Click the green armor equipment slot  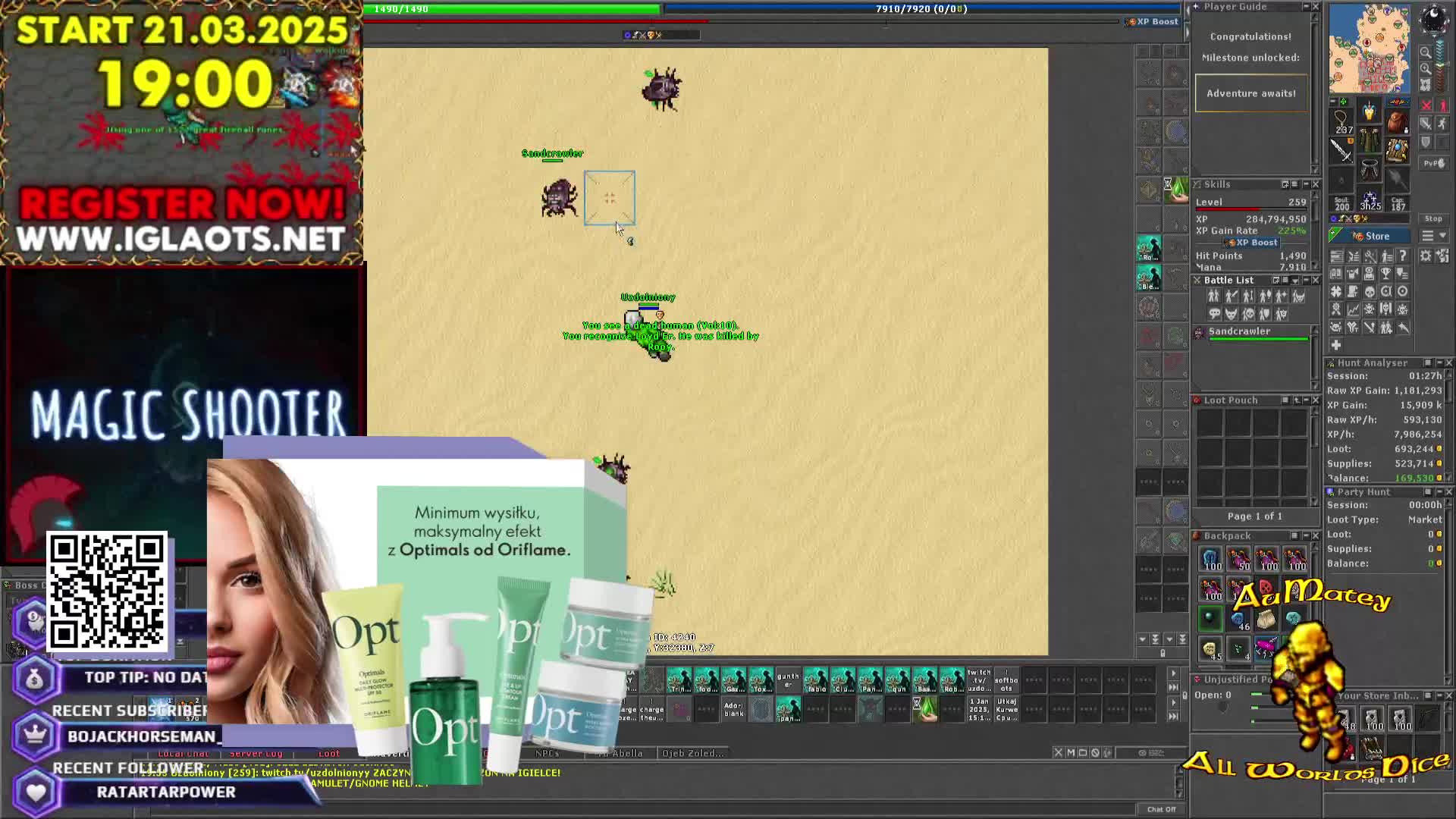pyautogui.click(x=1369, y=141)
